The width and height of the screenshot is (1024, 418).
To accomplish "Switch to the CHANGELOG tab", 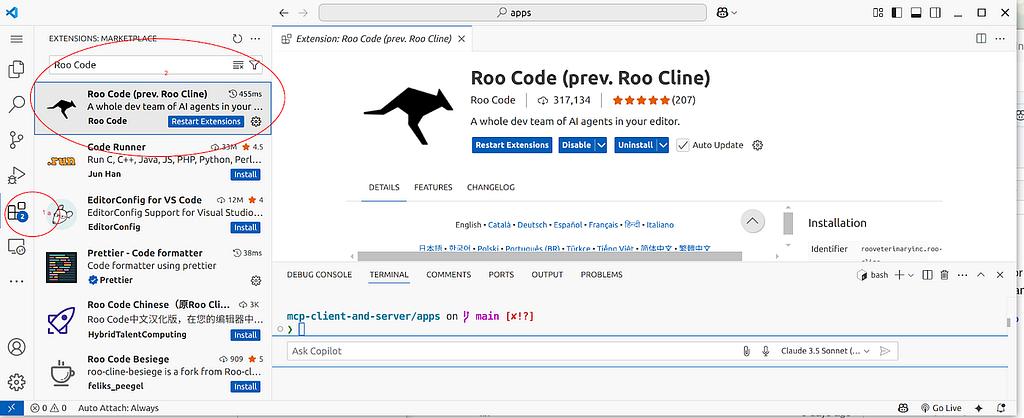I will (x=490, y=187).
